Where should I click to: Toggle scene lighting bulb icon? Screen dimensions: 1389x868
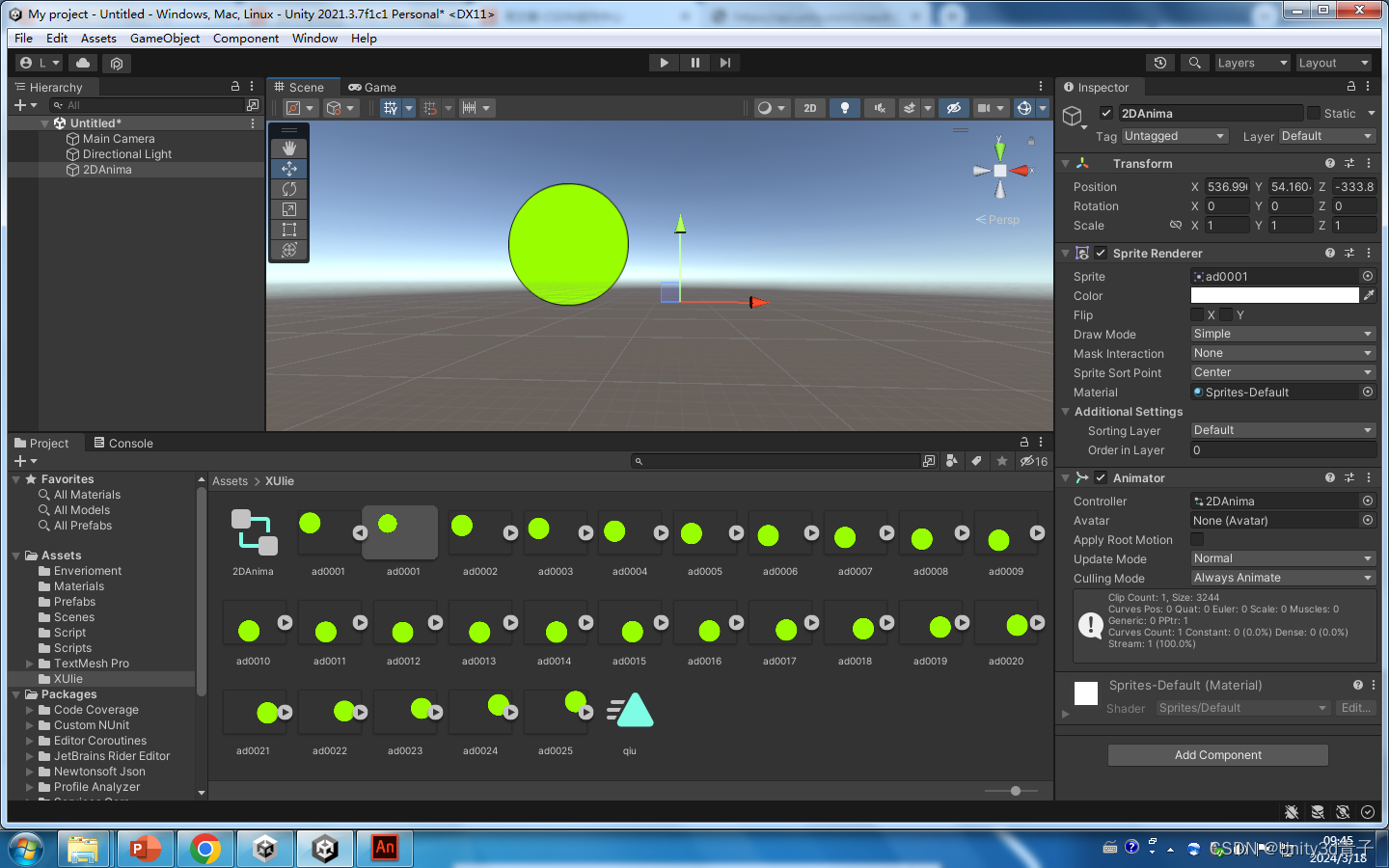[844, 108]
